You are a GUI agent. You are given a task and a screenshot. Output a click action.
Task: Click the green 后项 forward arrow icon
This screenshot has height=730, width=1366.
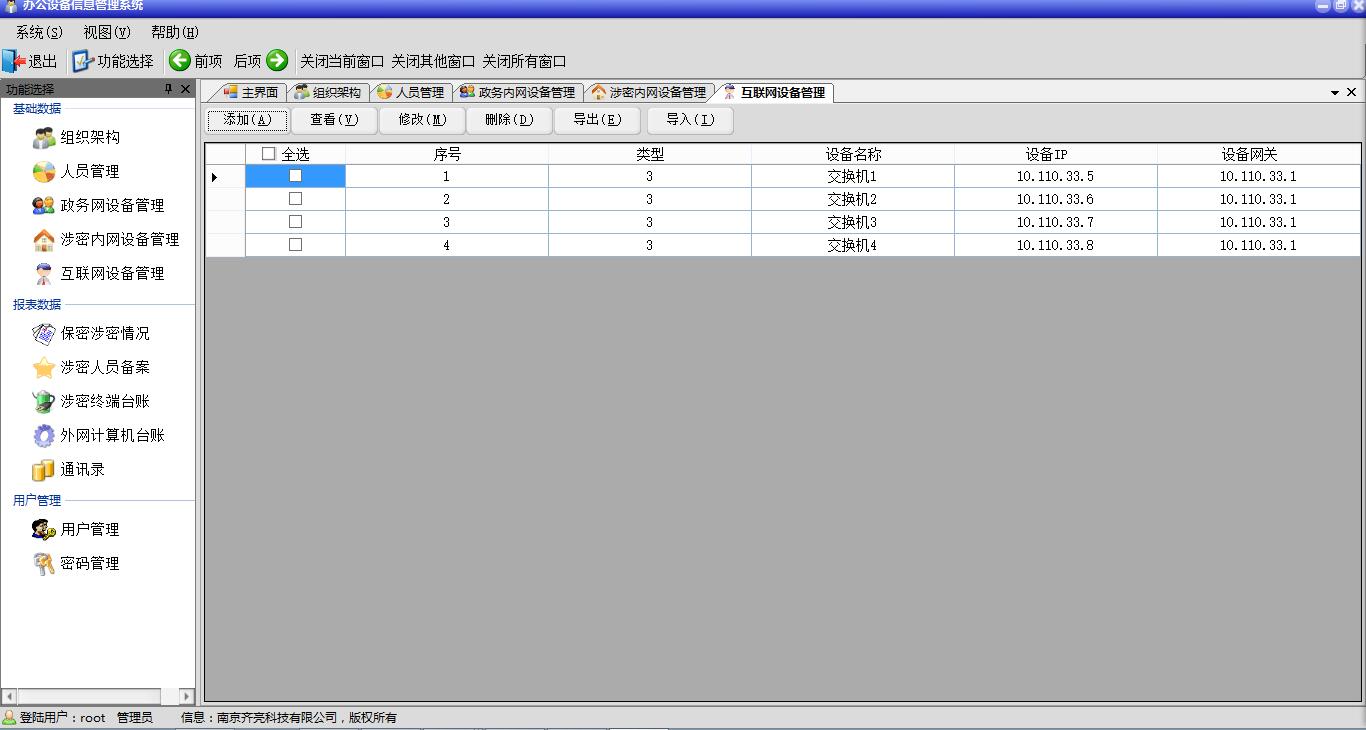click(x=277, y=61)
